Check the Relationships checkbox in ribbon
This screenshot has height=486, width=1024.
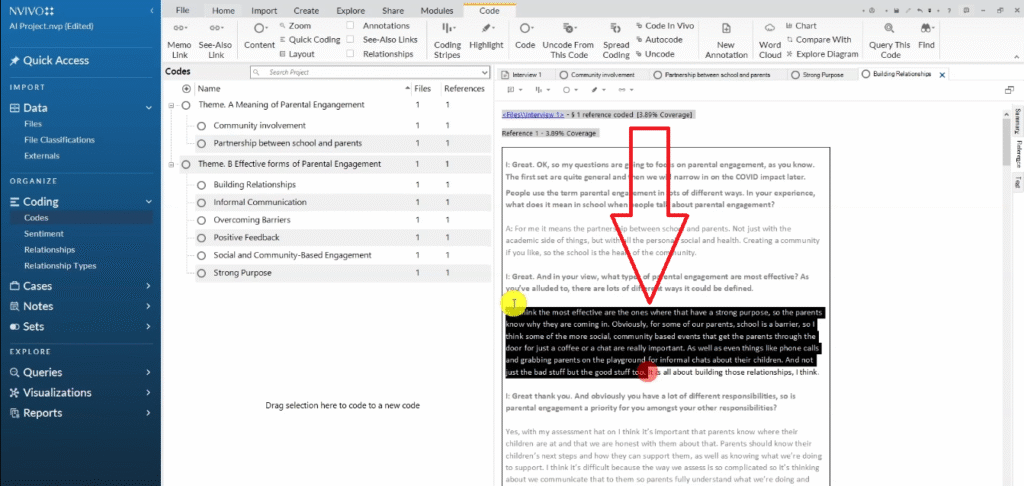(349, 54)
